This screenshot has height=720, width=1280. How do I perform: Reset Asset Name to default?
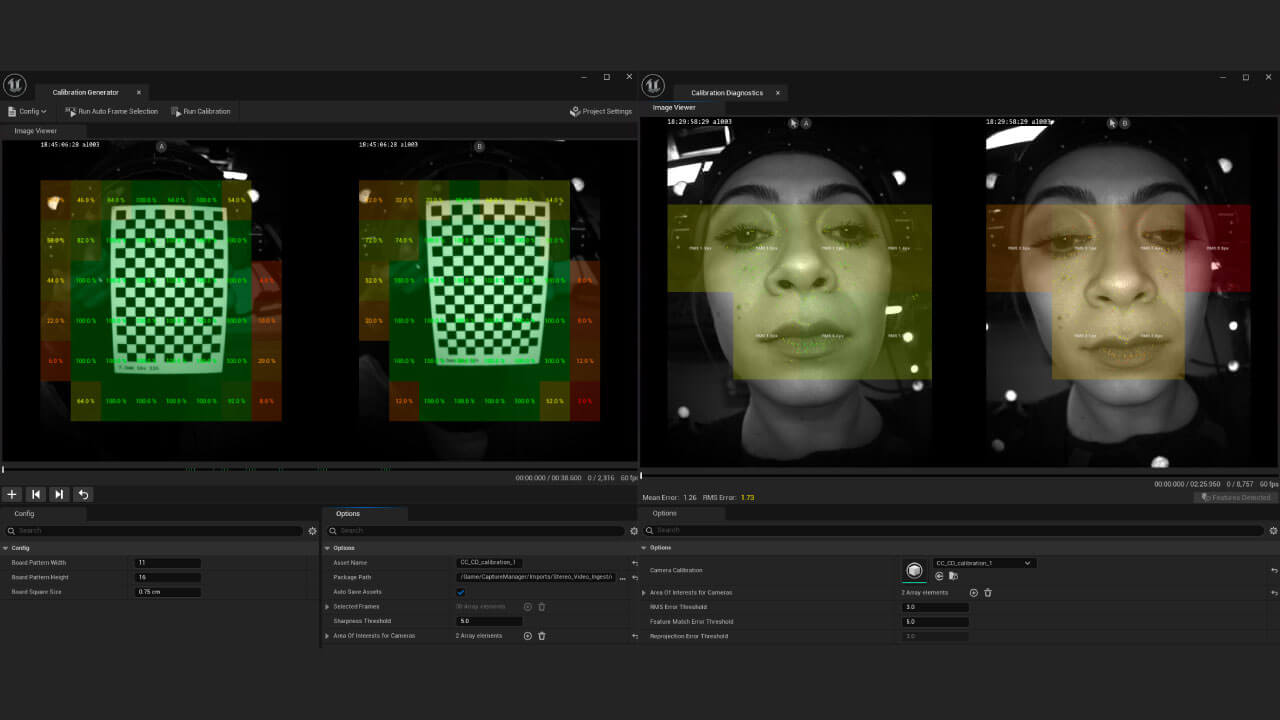pos(634,563)
